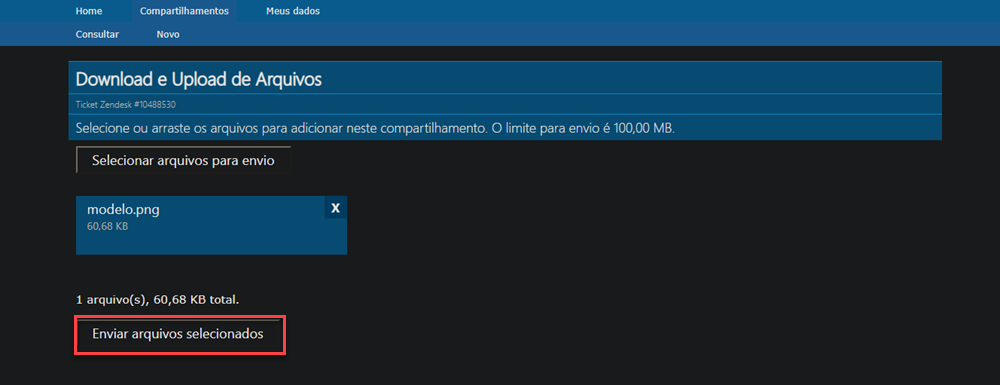Click the 60,68 KB file size text
Screen dimensions: 1000x385
pos(107,226)
